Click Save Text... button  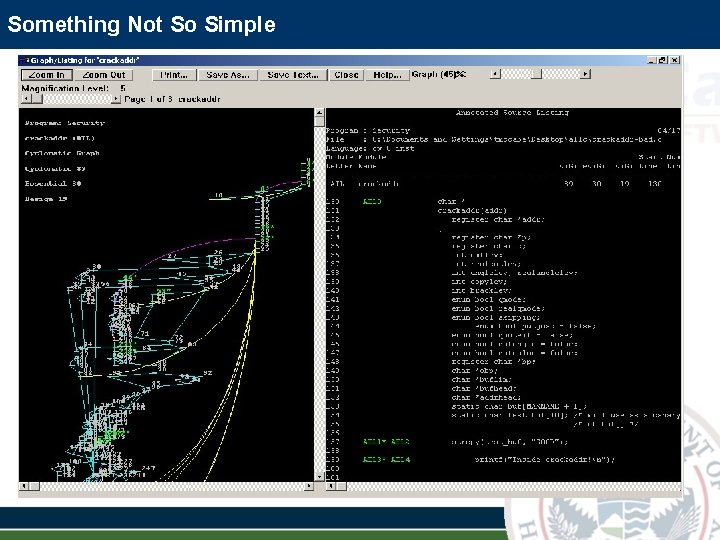(x=293, y=75)
